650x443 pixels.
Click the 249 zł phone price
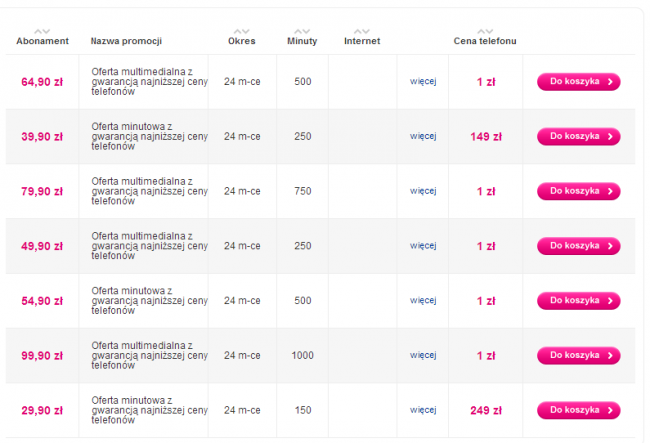pyautogui.click(x=486, y=410)
